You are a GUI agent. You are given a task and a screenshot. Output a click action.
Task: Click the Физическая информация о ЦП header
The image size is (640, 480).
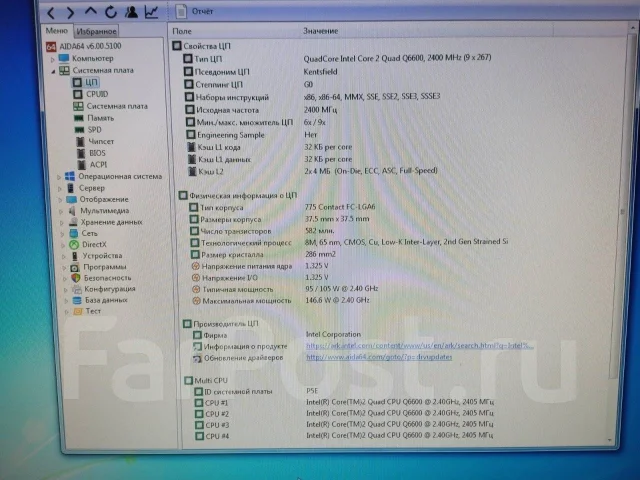pos(238,196)
